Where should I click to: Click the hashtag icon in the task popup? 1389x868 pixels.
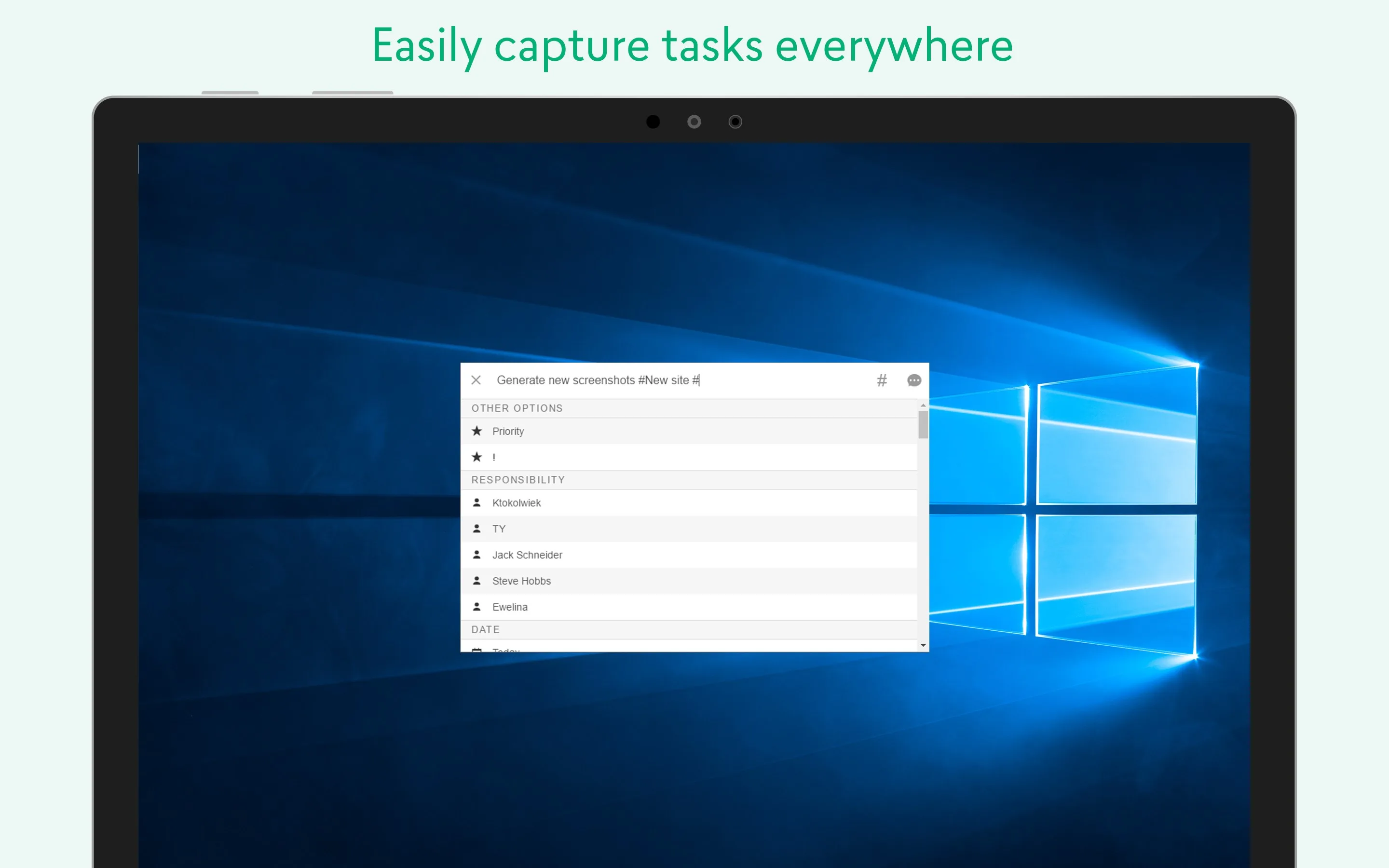pos(882,380)
